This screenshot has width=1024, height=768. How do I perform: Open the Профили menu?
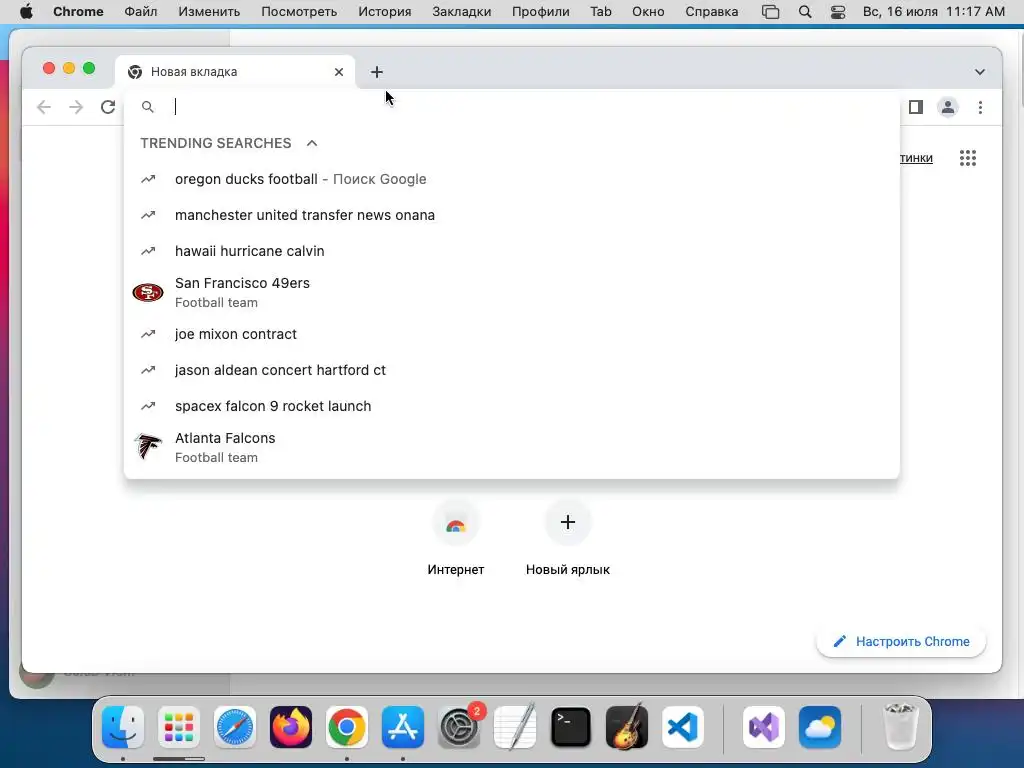541,11
